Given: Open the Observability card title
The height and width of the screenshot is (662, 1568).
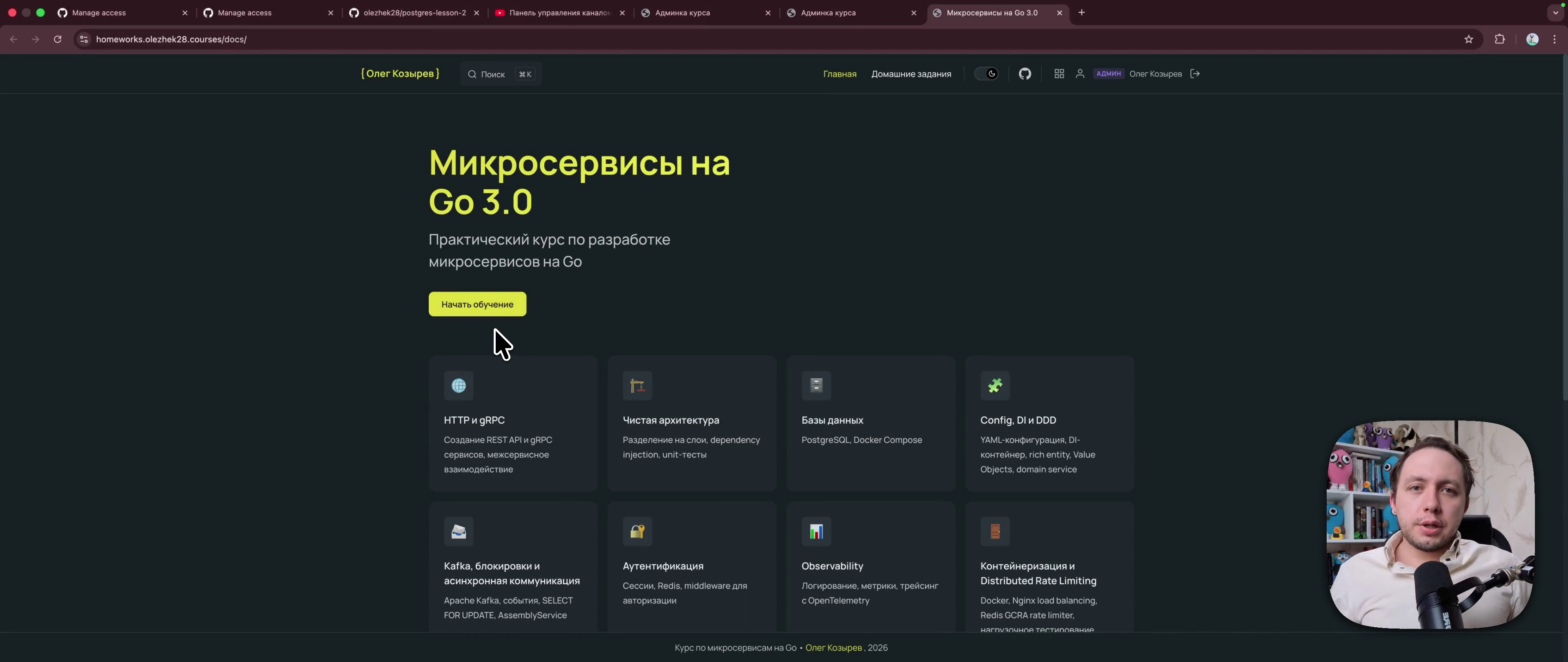Looking at the screenshot, I should click(x=832, y=566).
